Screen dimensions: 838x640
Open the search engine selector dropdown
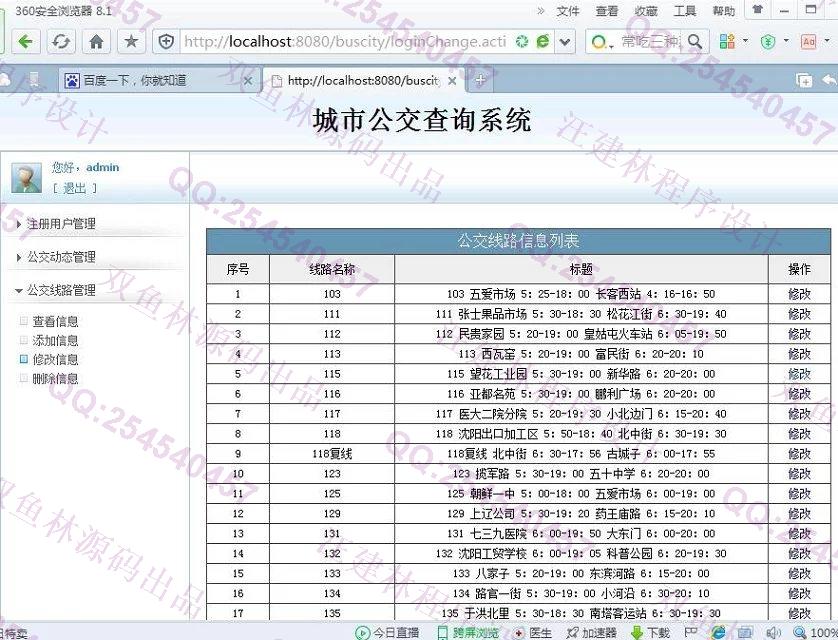(602, 42)
